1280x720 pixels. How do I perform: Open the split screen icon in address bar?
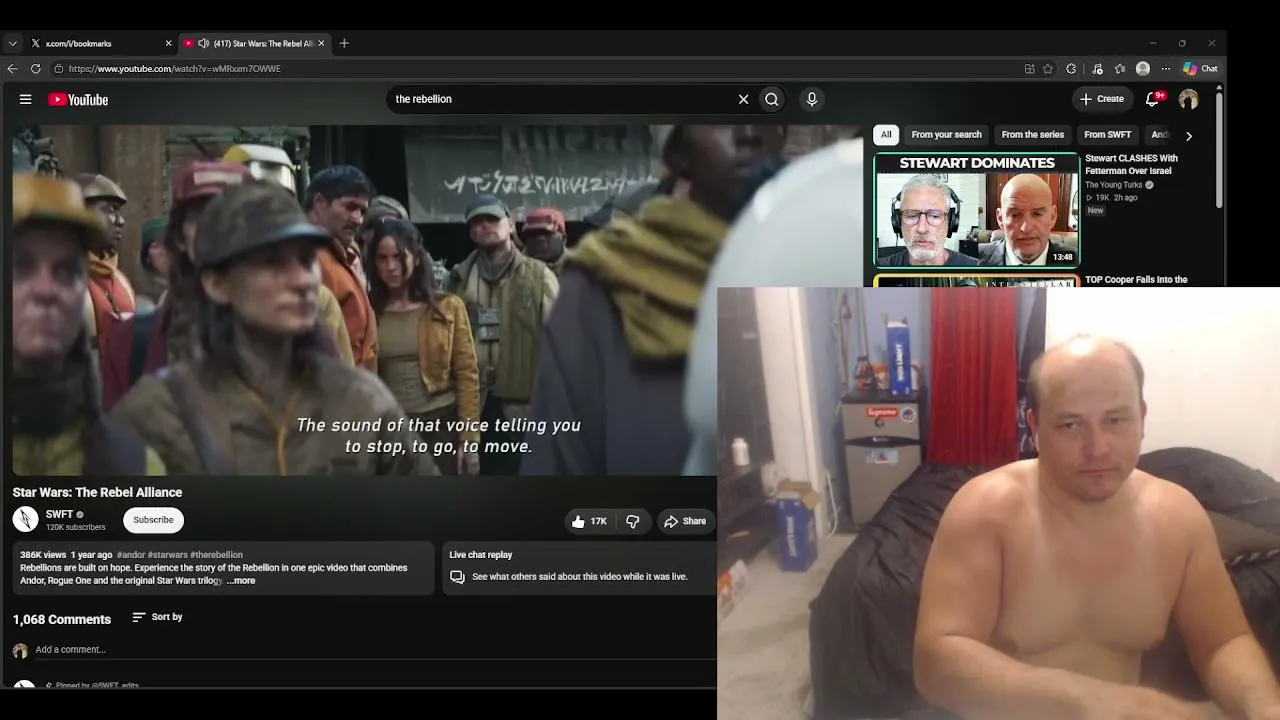point(1029,69)
